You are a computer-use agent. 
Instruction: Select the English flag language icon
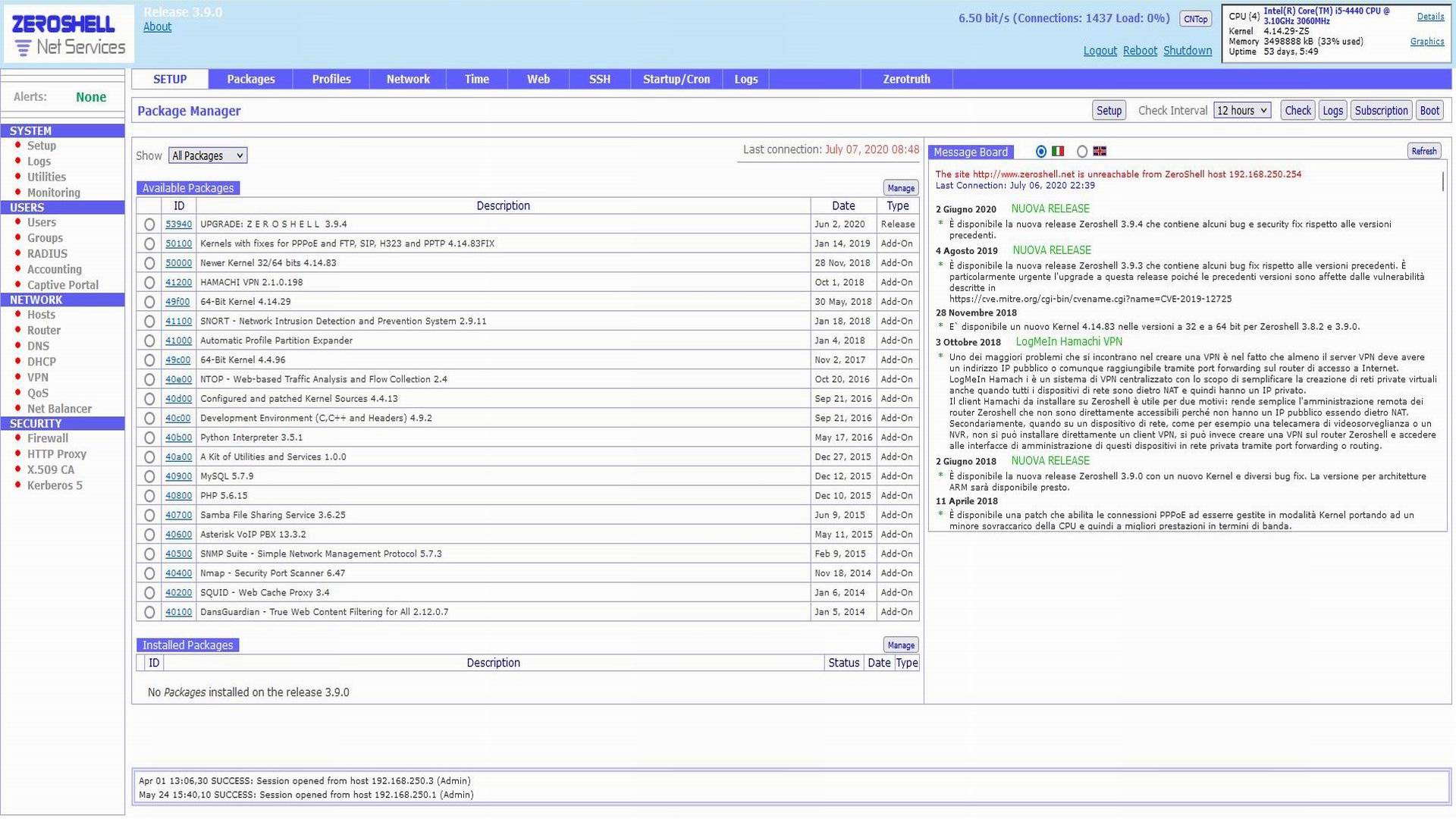pos(1100,152)
